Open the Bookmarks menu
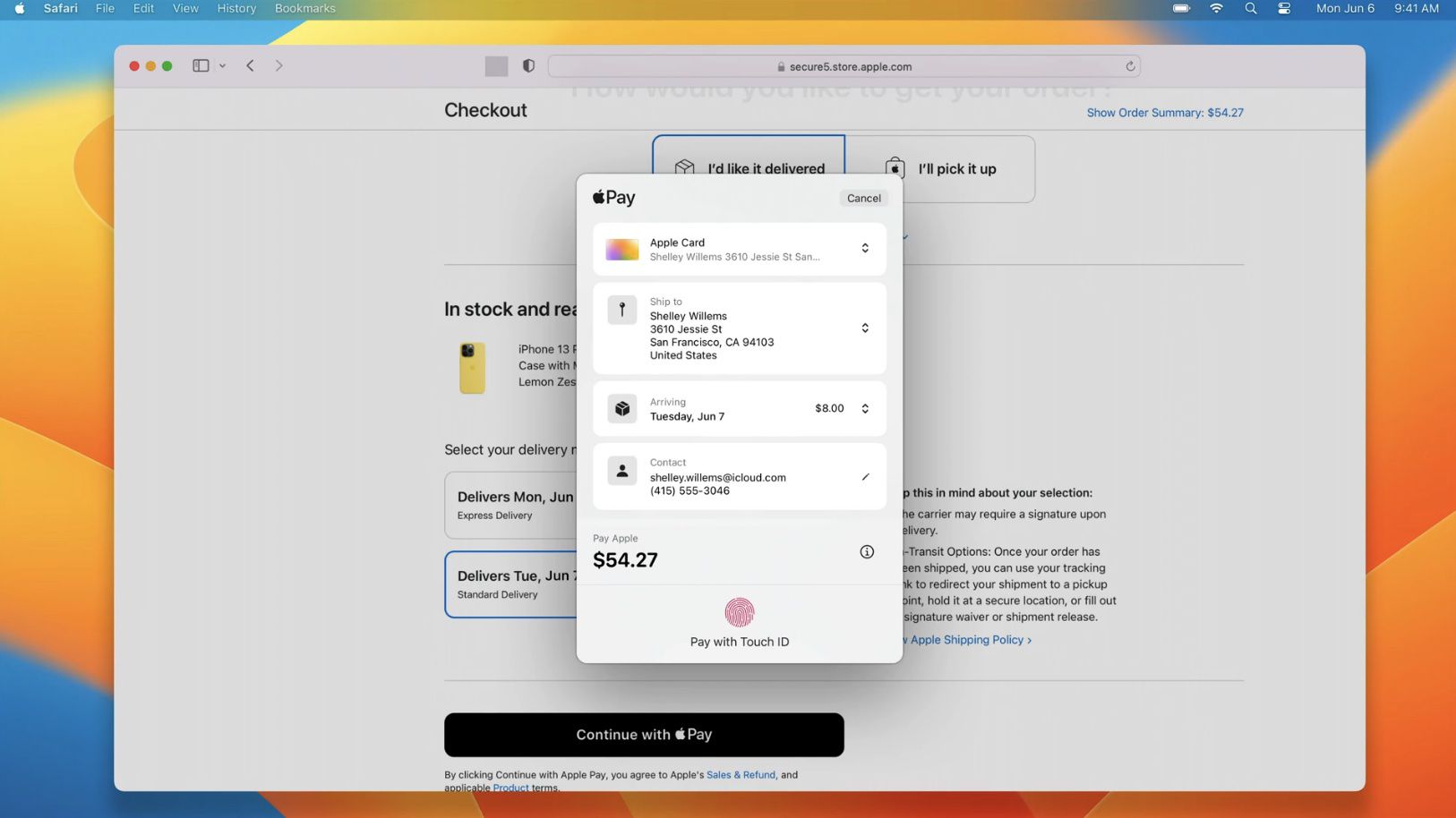This screenshot has width=1456, height=818. (305, 8)
